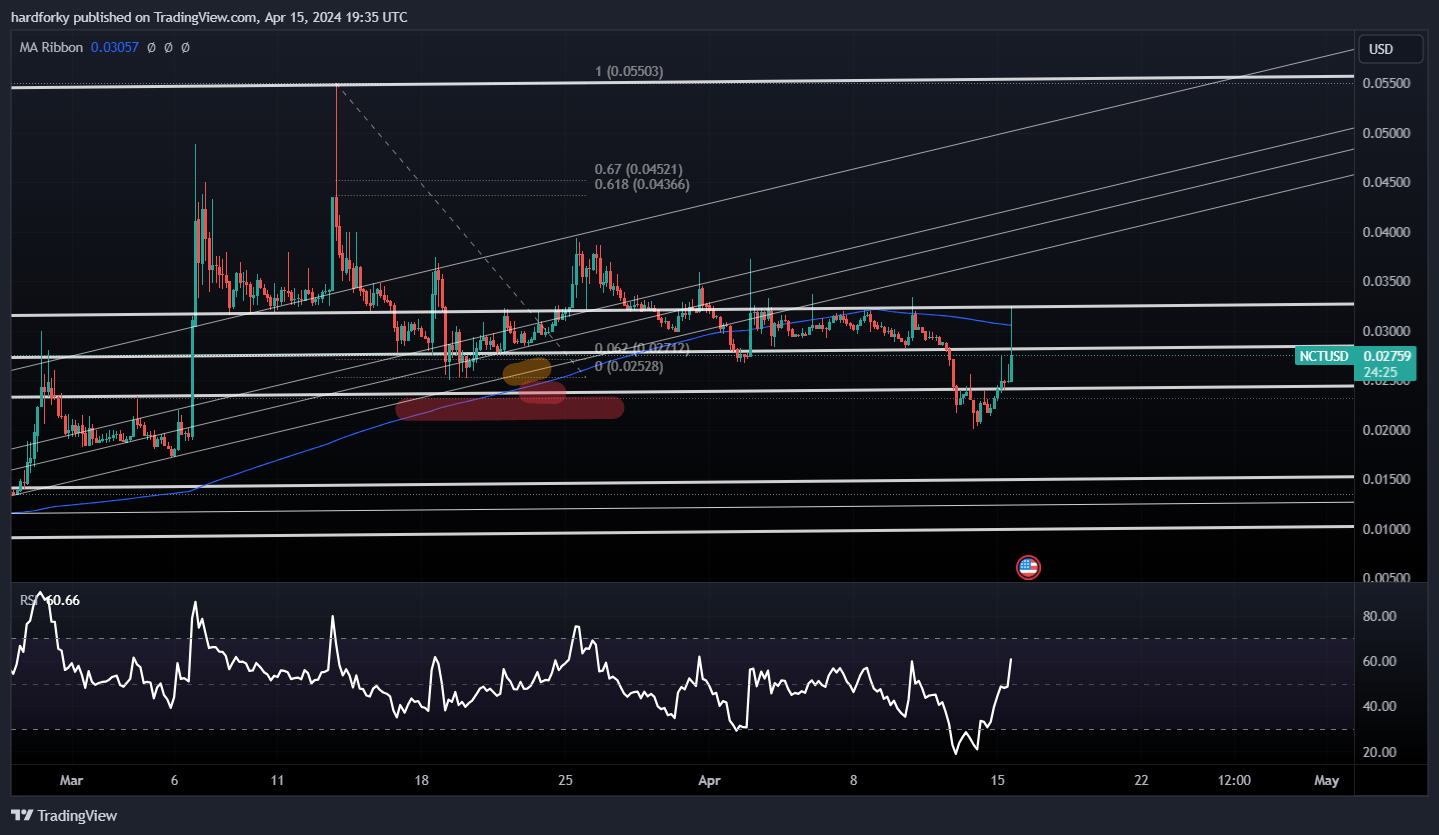Click the 0.02000 price axis label
The height and width of the screenshot is (835, 1439).
1387,430
